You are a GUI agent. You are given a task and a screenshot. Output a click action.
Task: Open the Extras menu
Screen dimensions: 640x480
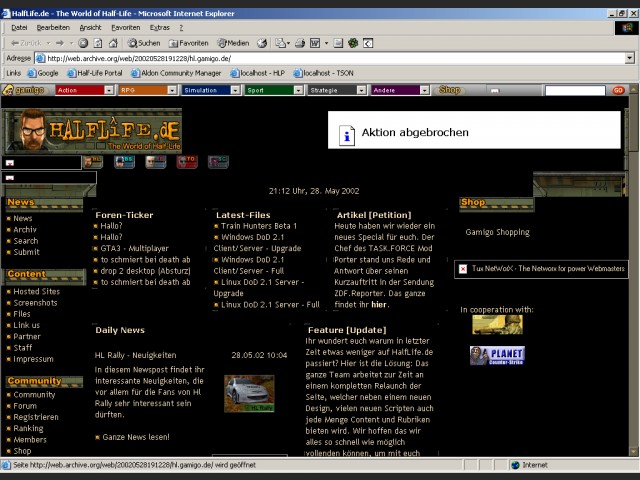[x=160, y=28]
